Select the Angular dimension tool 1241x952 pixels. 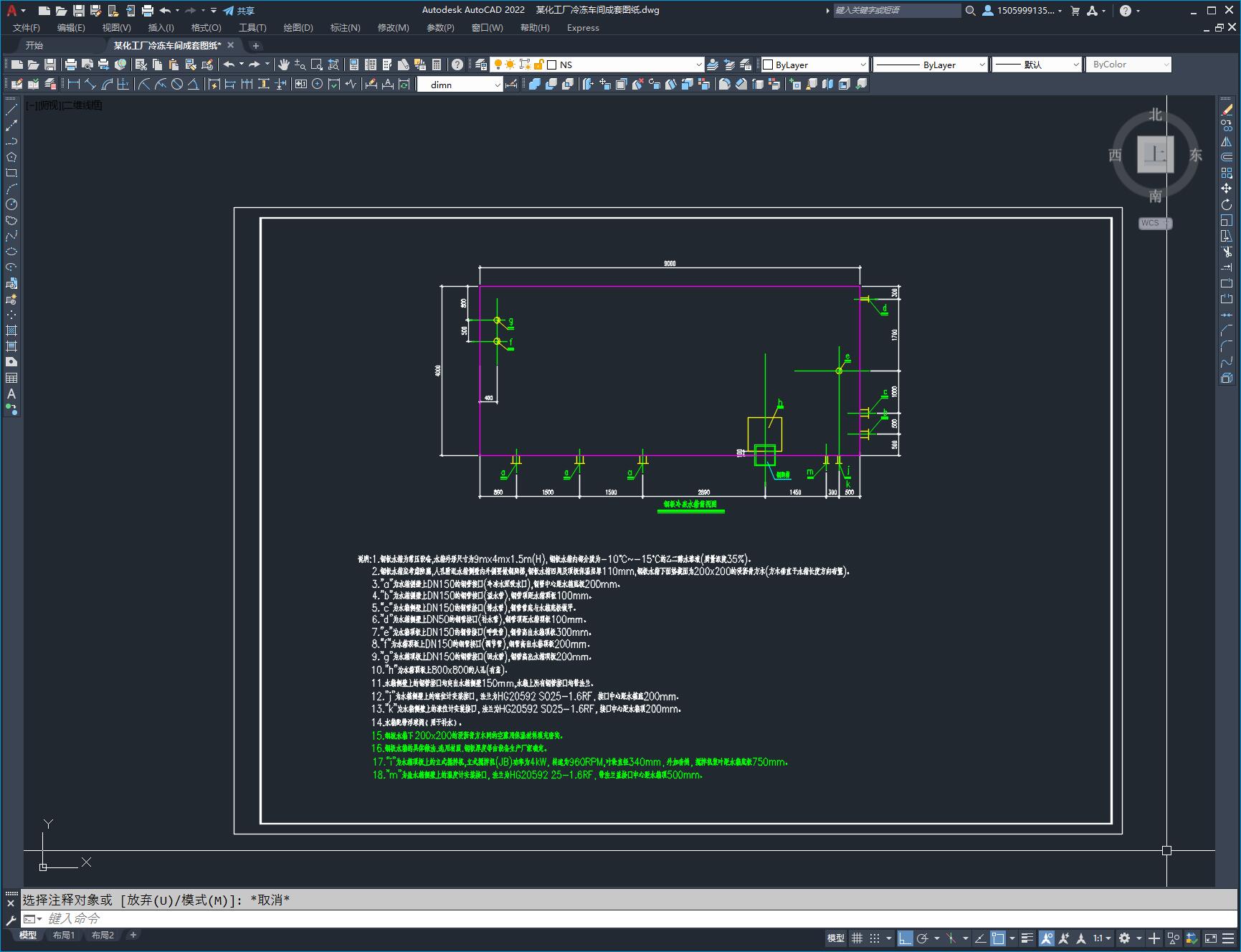pyautogui.click(x=194, y=84)
